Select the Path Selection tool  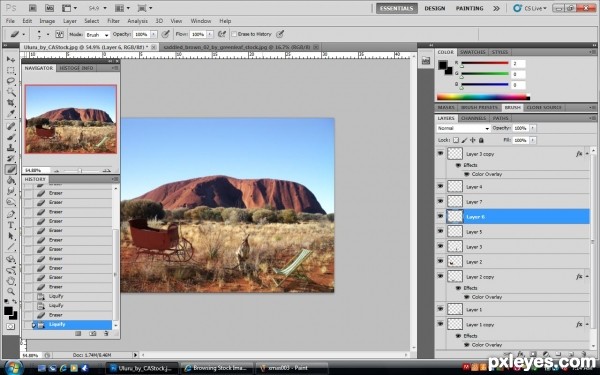11,236
